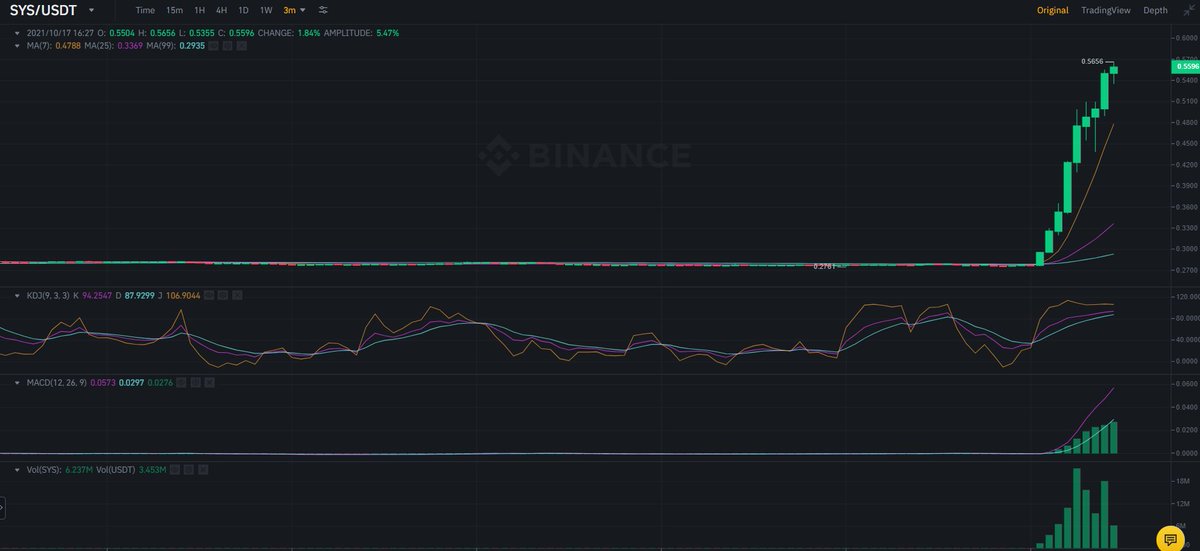The height and width of the screenshot is (551, 1200).
Task: Switch to the Original chart tab
Action: [1052, 10]
